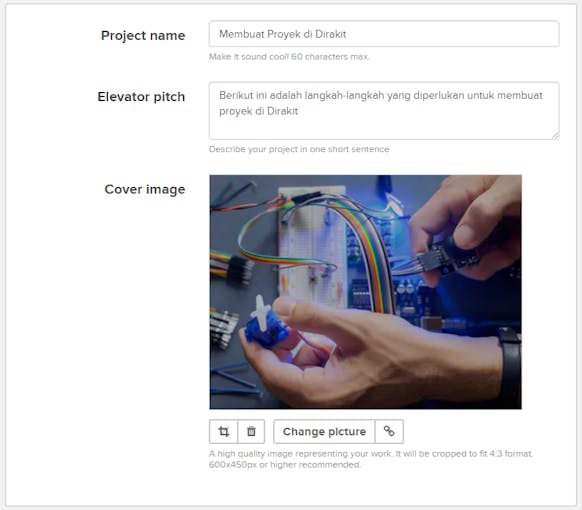Click the '60 characters max' hint text
This screenshot has height=510, width=582.
[330, 57]
